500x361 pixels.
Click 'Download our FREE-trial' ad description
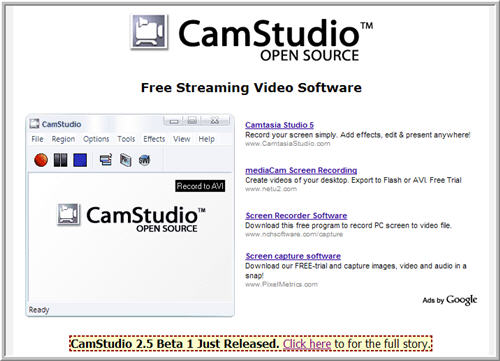point(356,271)
